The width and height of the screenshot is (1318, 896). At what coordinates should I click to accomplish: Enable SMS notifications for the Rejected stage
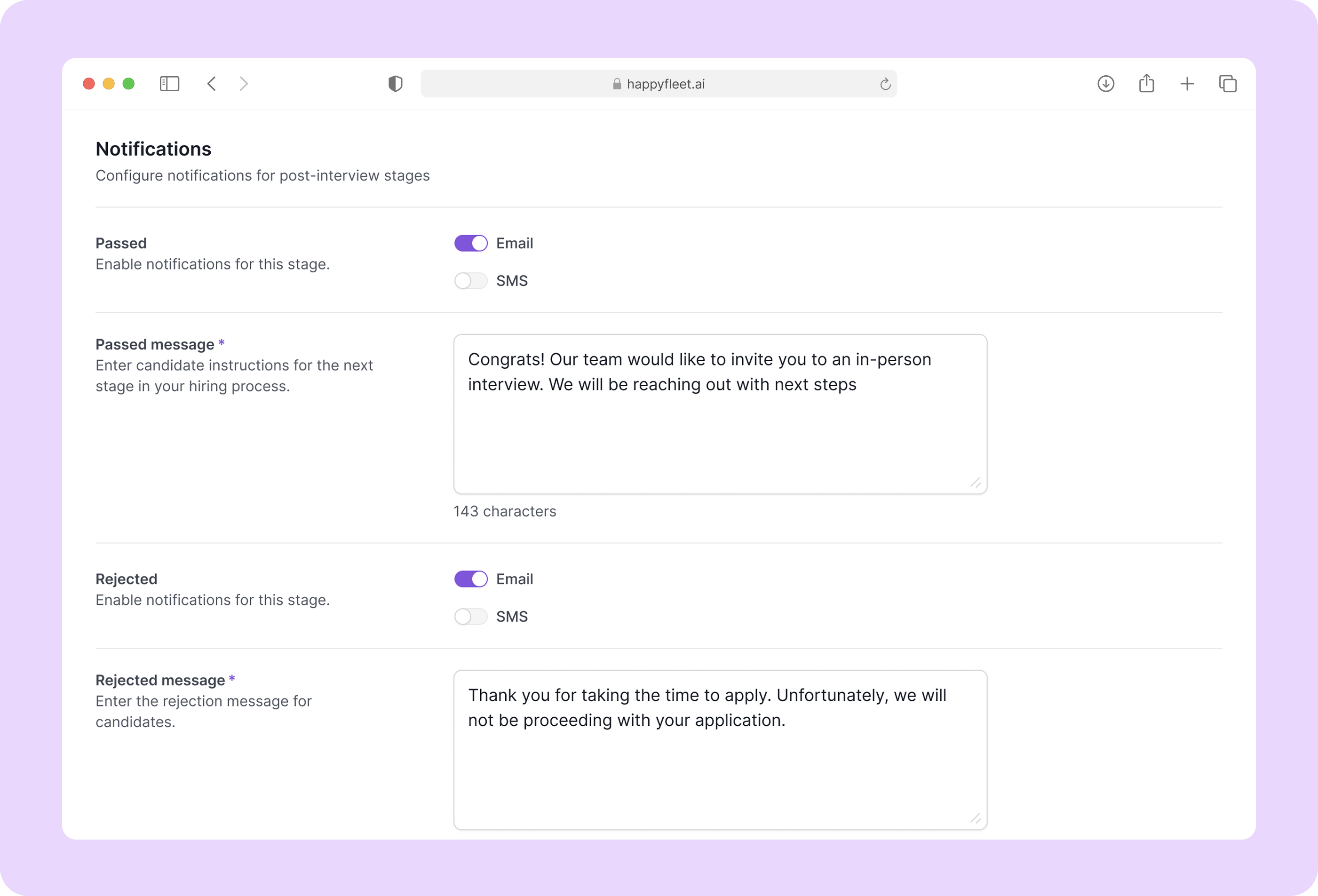tap(470, 616)
